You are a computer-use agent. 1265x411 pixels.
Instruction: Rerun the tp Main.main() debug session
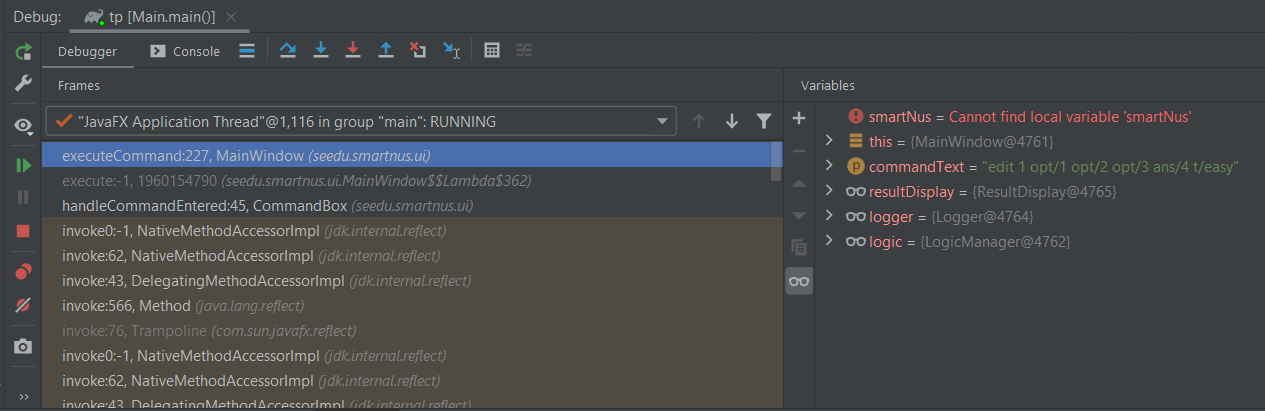coord(23,51)
